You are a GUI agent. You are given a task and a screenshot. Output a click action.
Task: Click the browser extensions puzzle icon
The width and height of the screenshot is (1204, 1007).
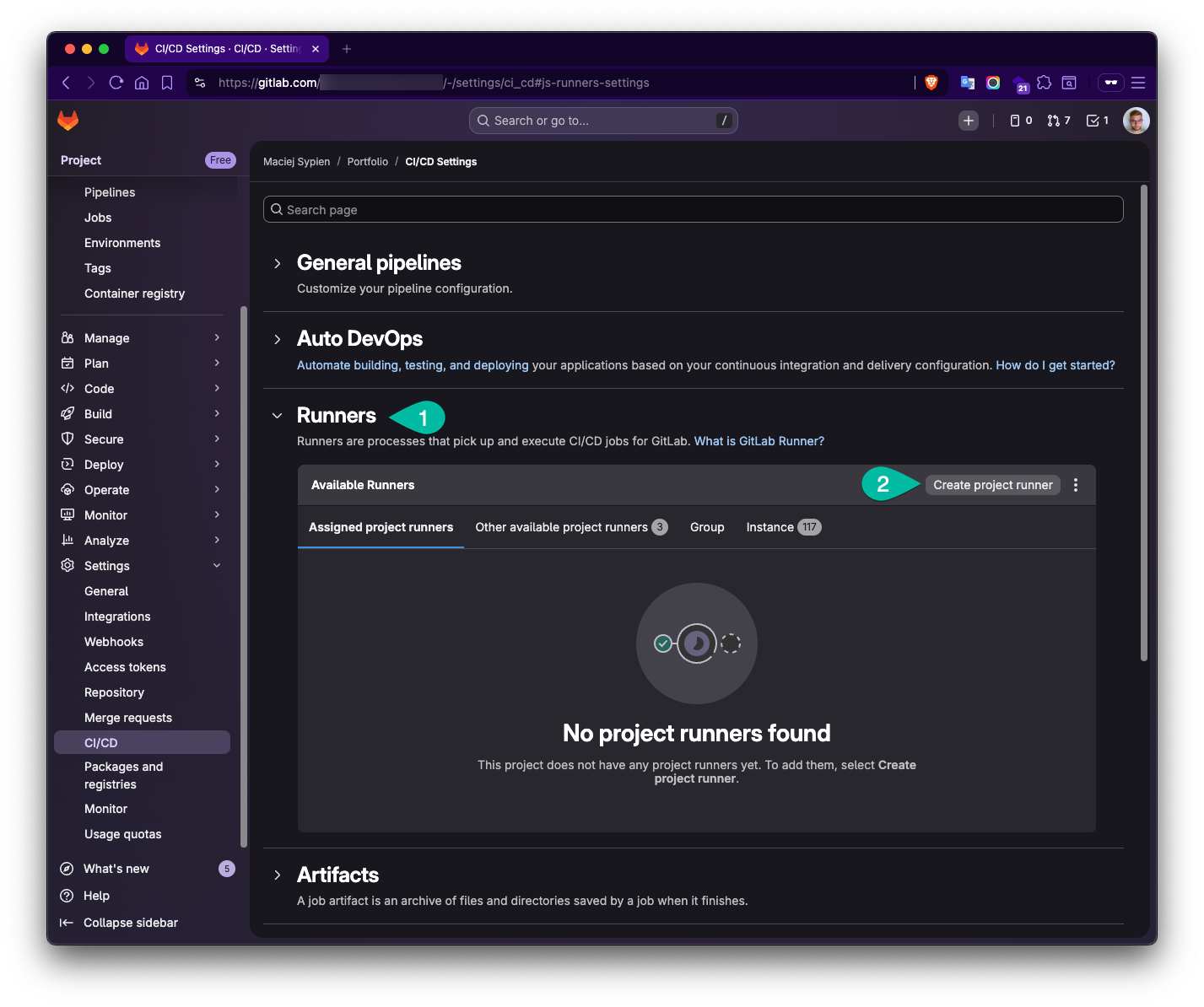(1044, 83)
